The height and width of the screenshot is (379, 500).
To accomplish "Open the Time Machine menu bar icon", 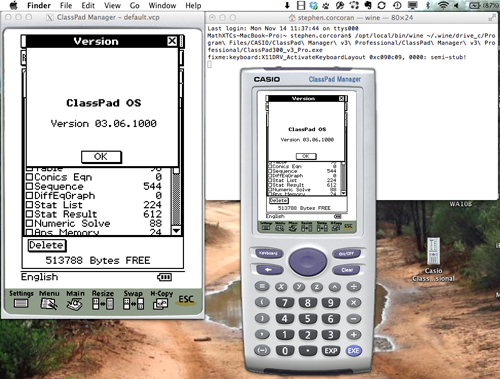I will point(397,5).
